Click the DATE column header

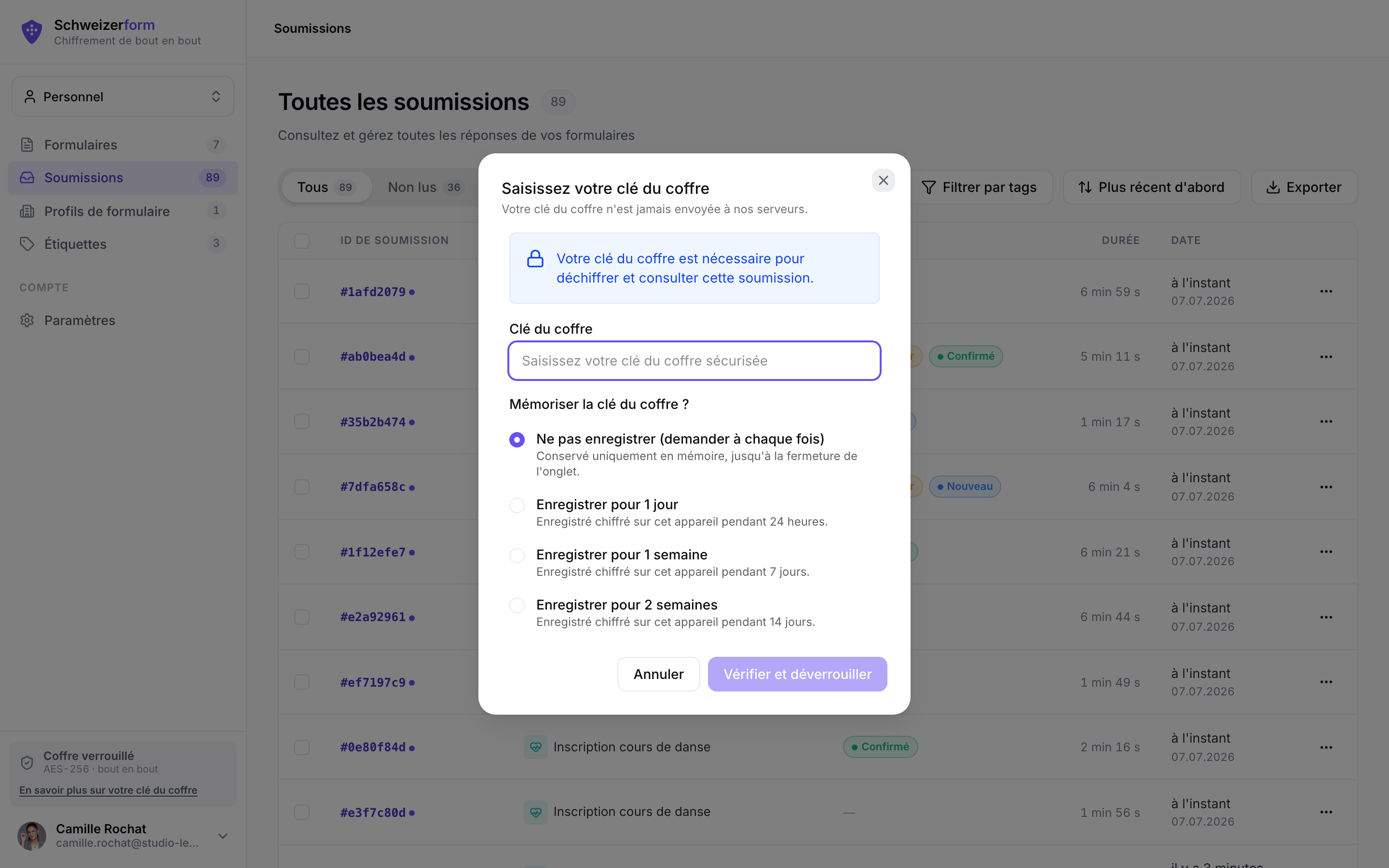[x=1185, y=241]
